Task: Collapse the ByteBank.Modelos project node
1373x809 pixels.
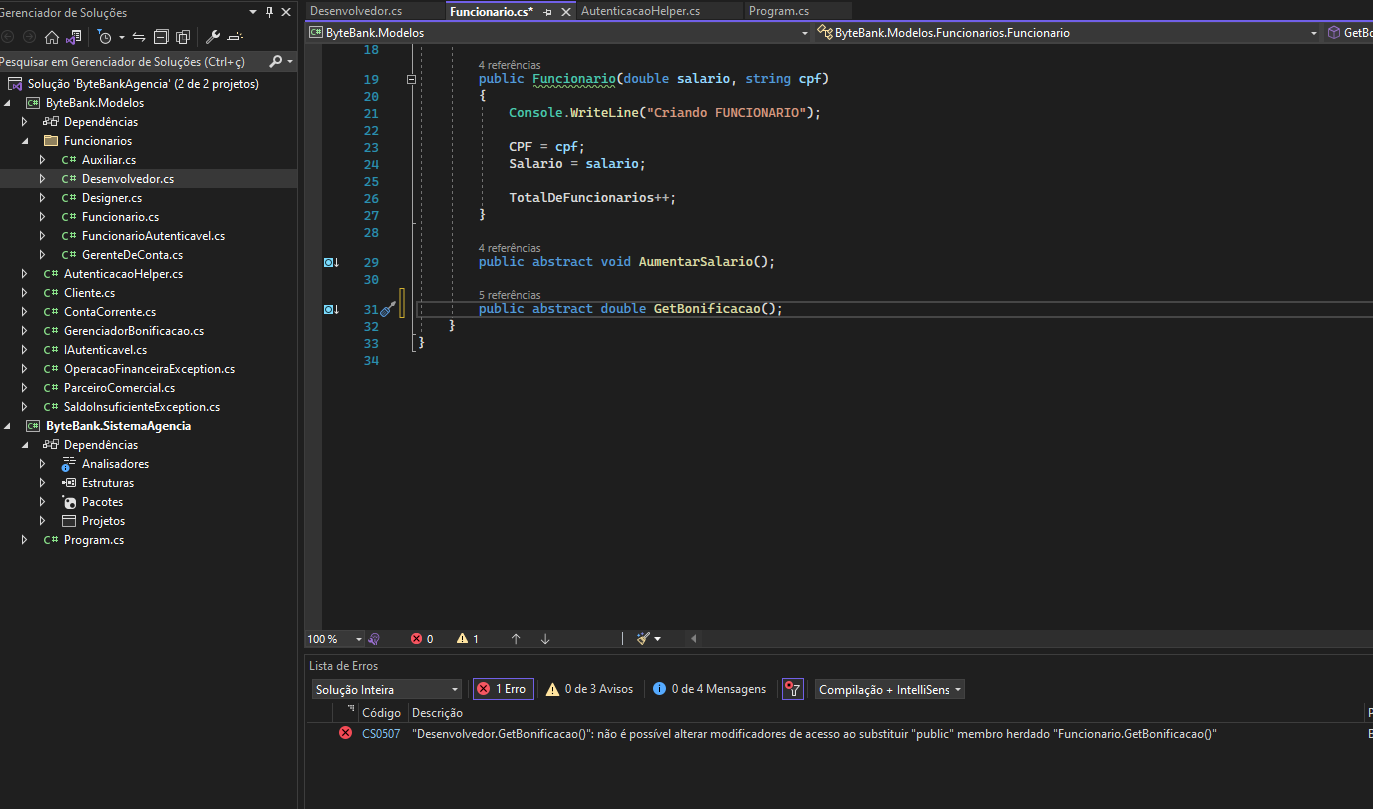Action: (x=8, y=103)
